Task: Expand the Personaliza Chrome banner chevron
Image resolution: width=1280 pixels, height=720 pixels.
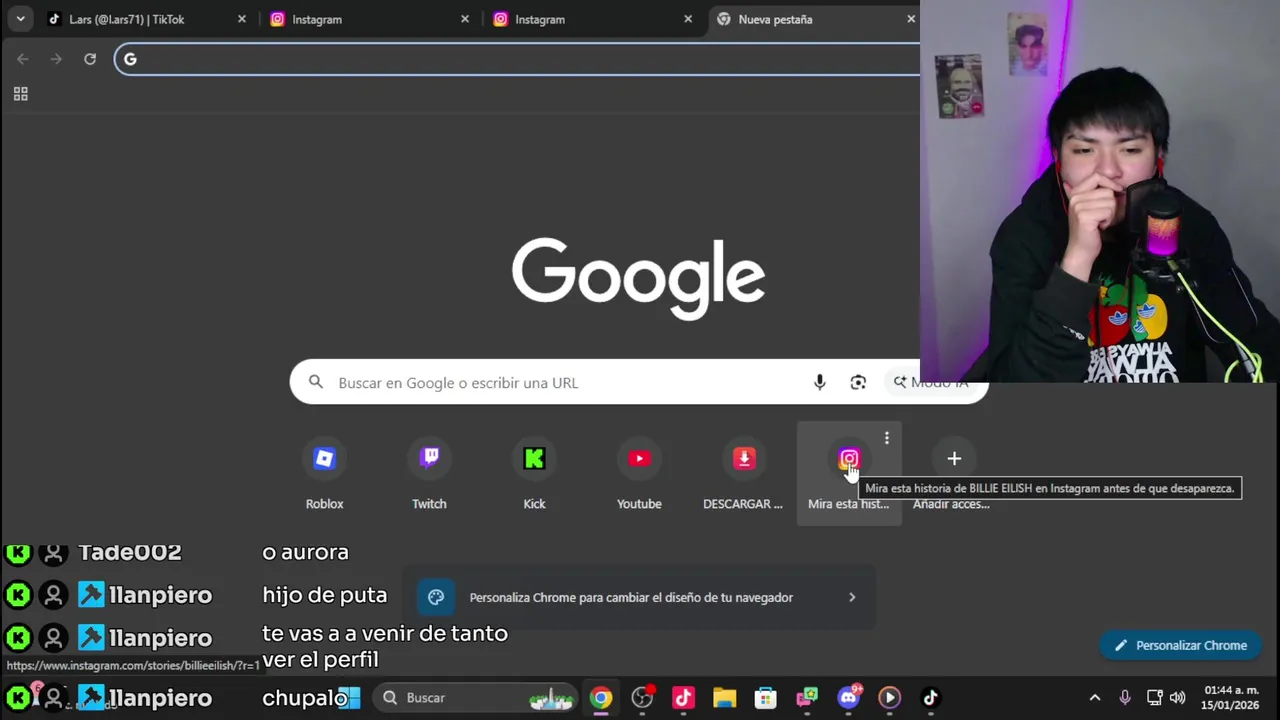Action: [x=852, y=597]
